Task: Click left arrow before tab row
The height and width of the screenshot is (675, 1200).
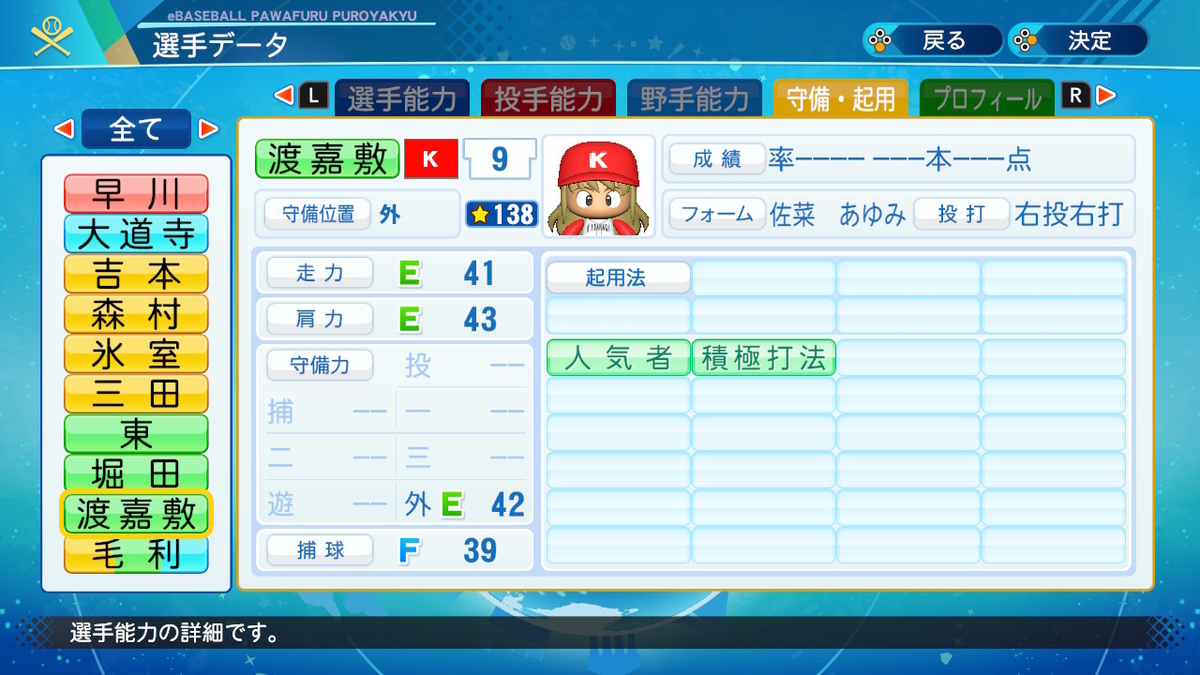Action: (283, 95)
